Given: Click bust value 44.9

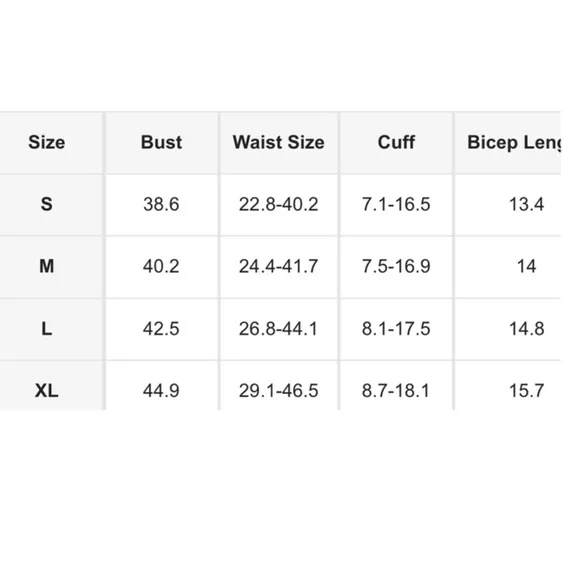Looking at the screenshot, I should click(x=161, y=391).
